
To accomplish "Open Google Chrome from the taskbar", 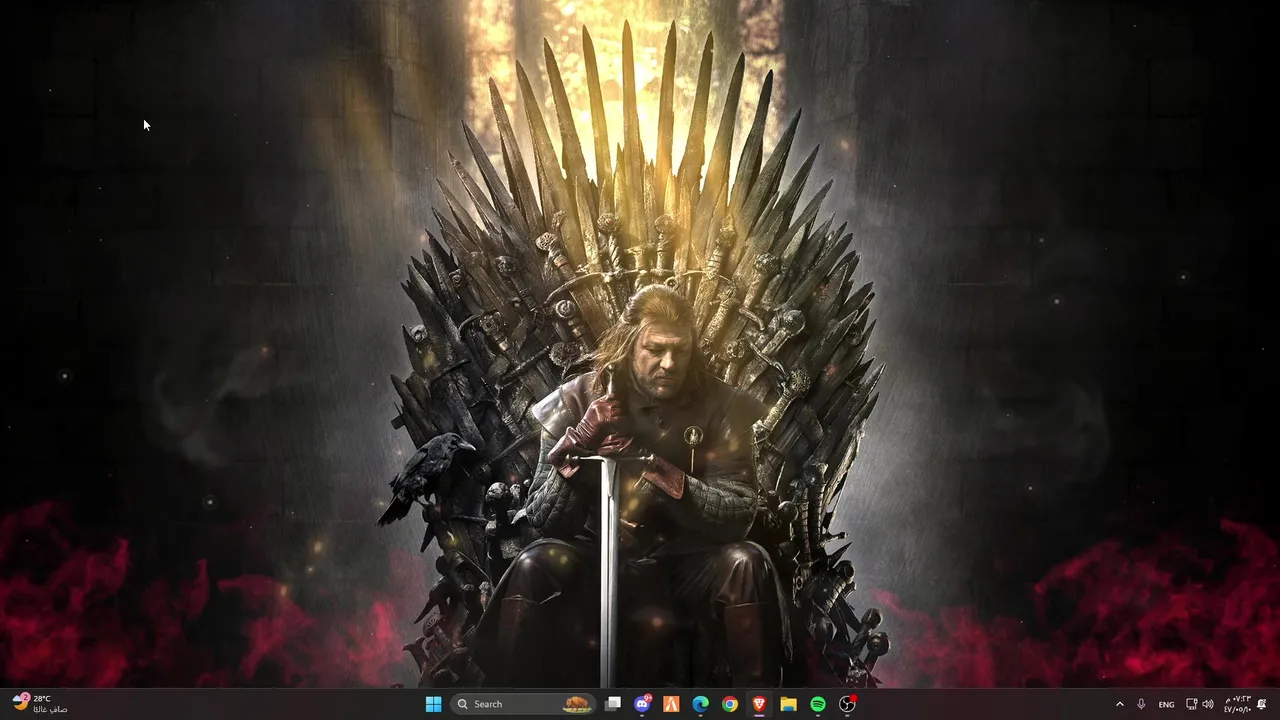I will point(730,704).
